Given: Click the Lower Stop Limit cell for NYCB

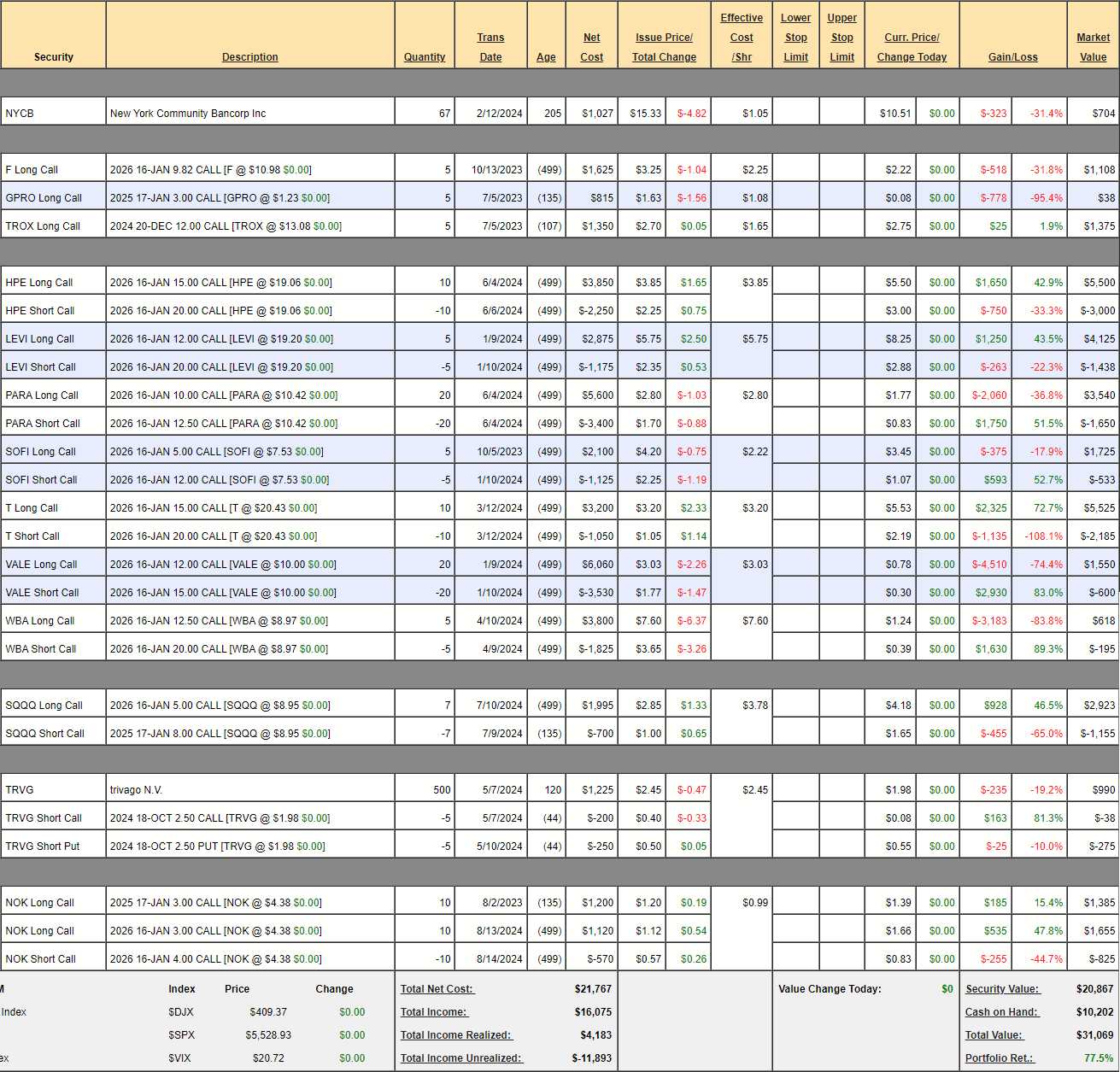Looking at the screenshot, I should point(795,113).
